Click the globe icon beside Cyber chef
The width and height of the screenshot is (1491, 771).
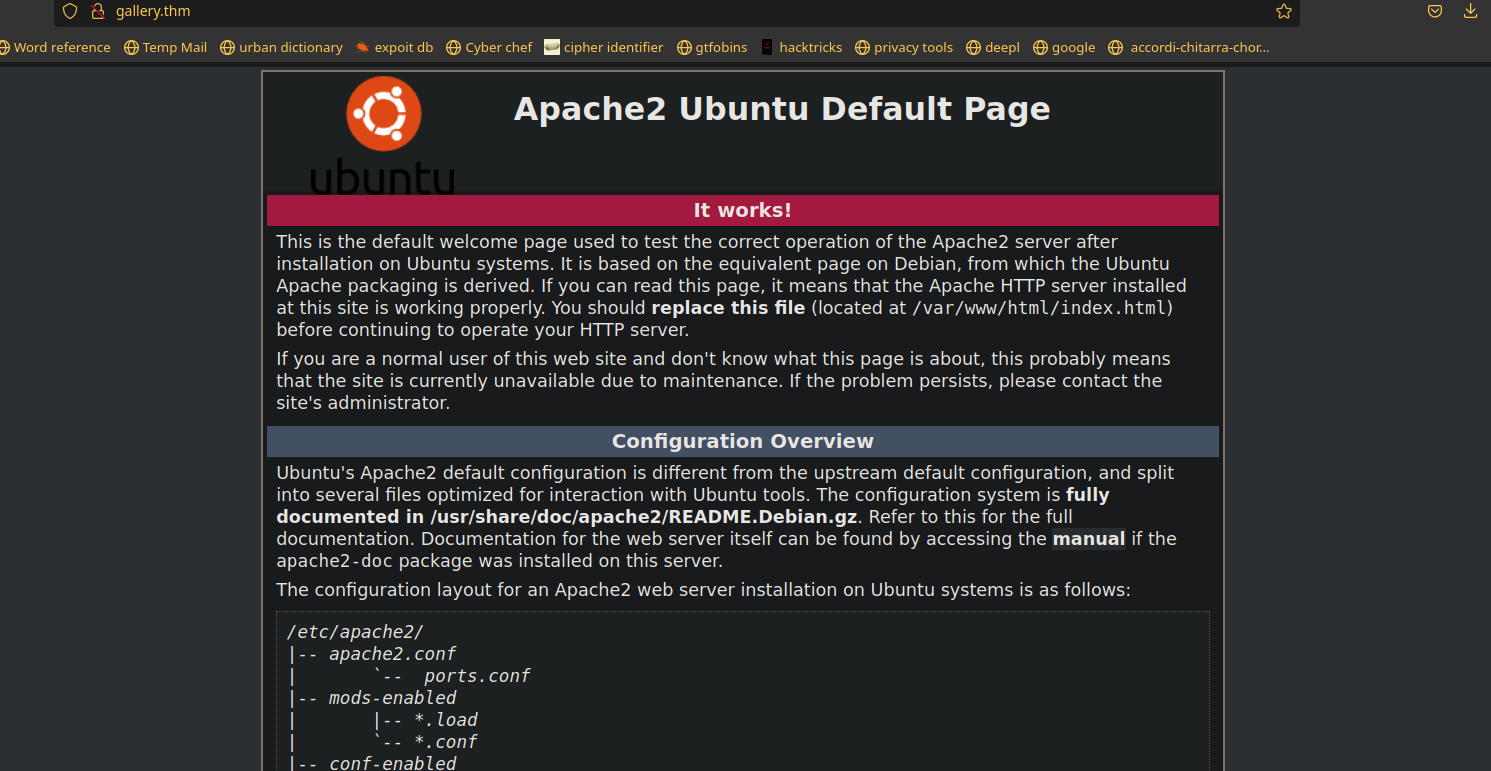(x=453, y=47)
